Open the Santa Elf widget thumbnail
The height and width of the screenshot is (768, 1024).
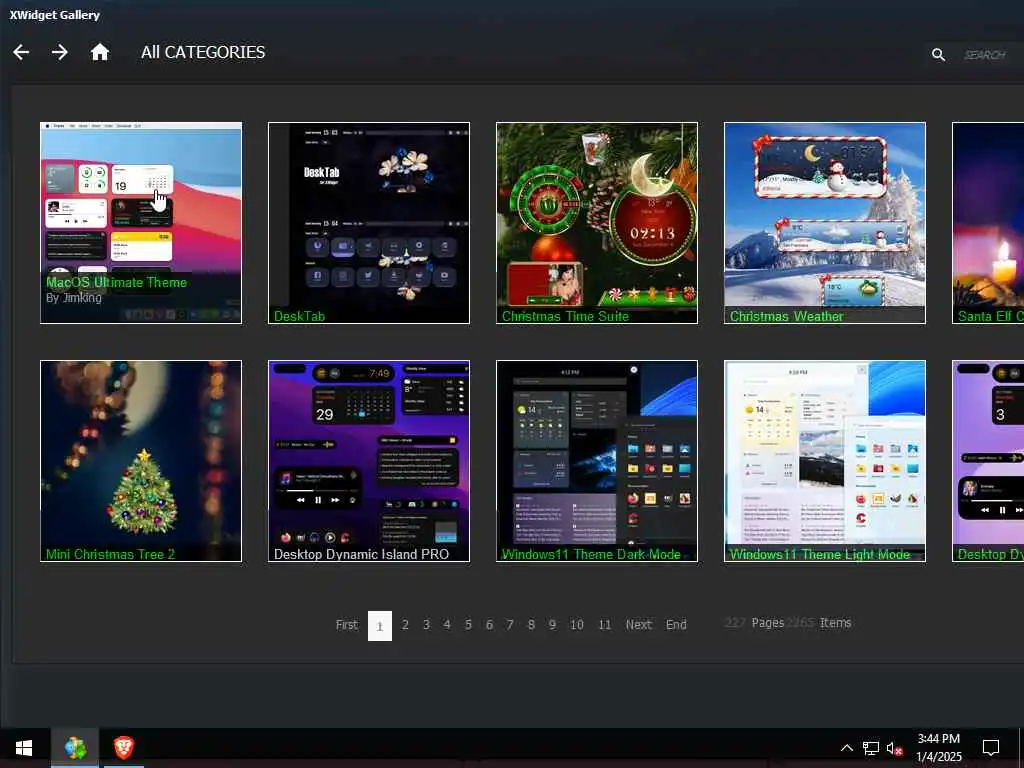pyautogui.click(x=988, y=223)
